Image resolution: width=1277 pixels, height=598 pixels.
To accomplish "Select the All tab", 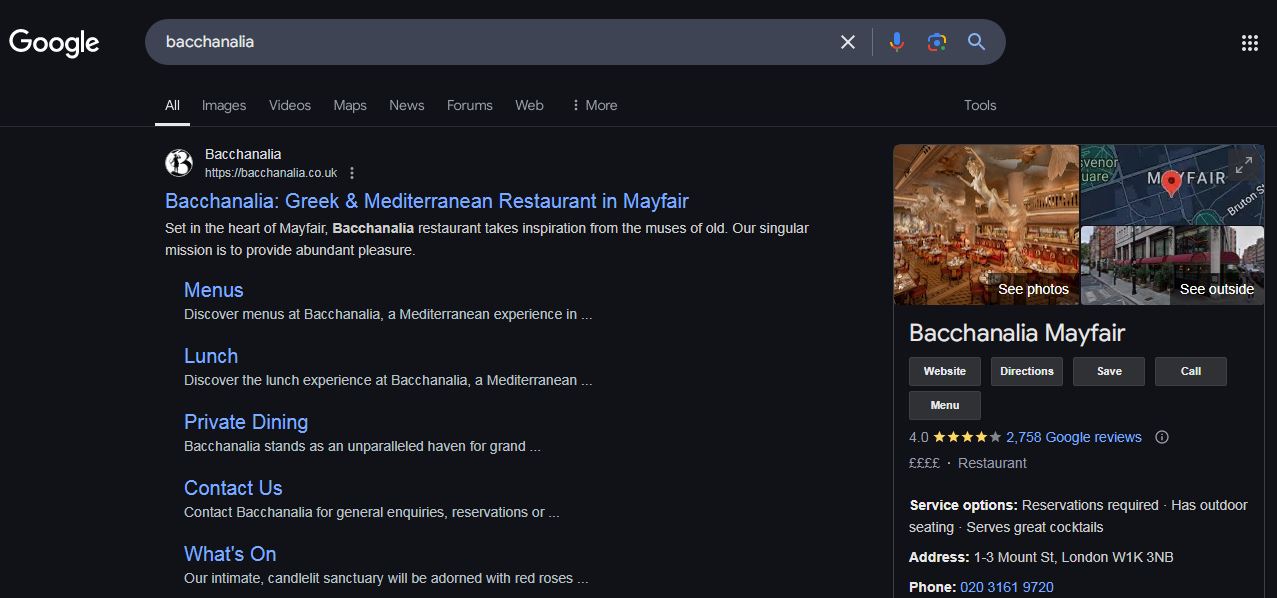I will click(172, 105).
